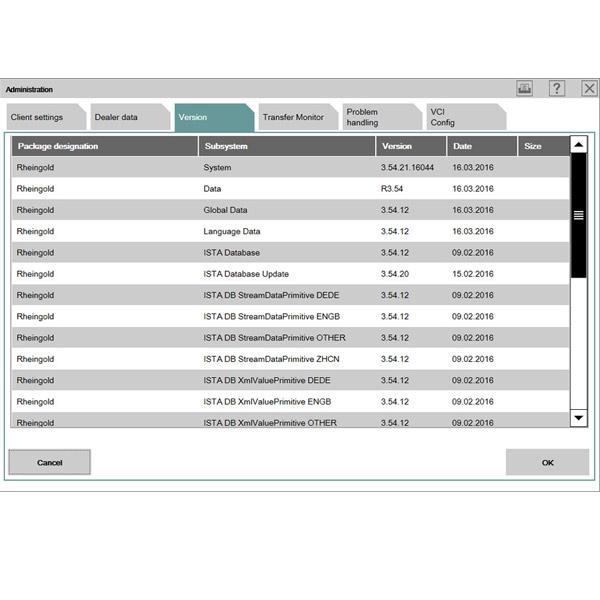The height and width of the screenshot is (600, 600).
Task: Select ISTA DB StreamDataPrimitive DEDE row
Action: (290, 295)
